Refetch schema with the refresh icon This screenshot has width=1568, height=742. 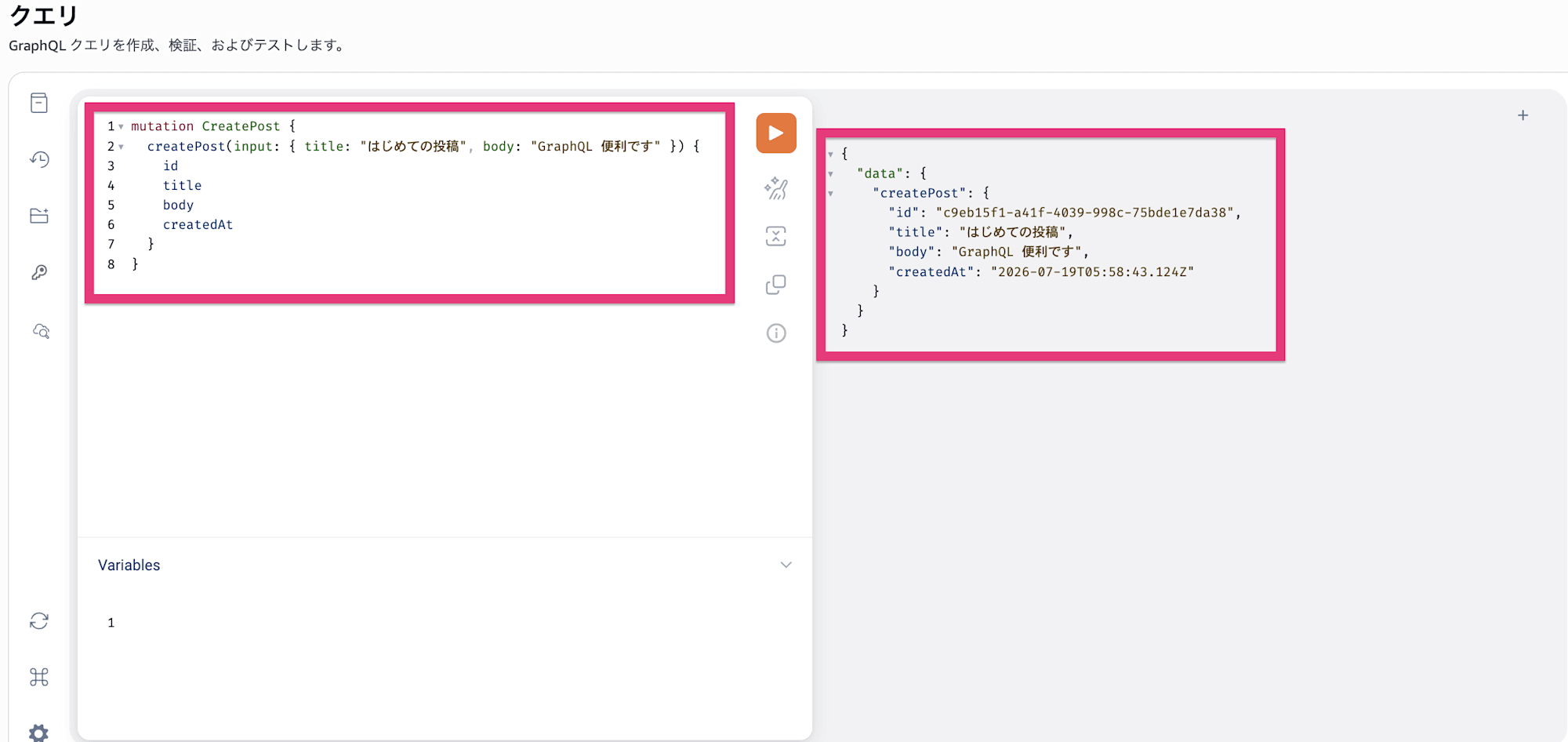coord(39,621)
